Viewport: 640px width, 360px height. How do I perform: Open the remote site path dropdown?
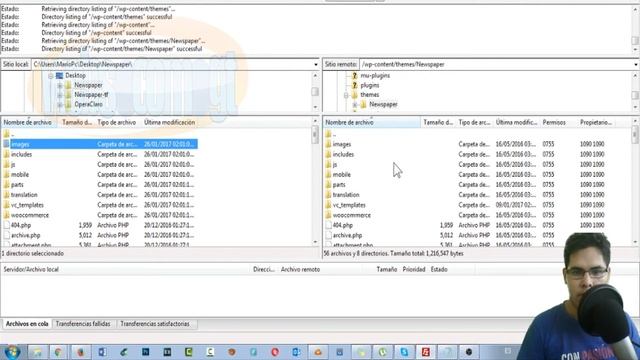coord(636,64)
